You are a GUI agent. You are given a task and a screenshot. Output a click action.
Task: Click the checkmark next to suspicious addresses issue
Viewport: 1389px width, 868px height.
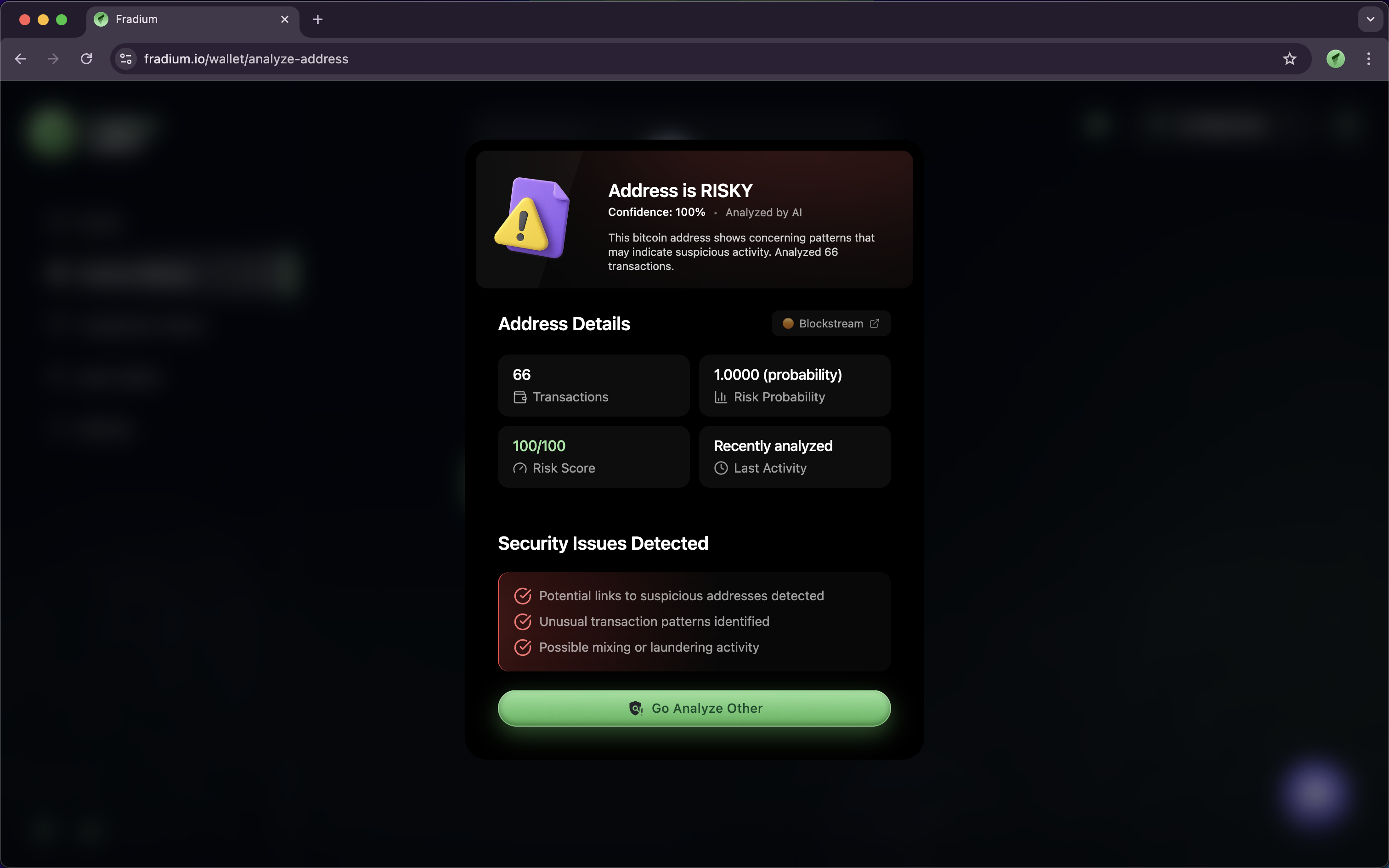(x=522, y=596)
